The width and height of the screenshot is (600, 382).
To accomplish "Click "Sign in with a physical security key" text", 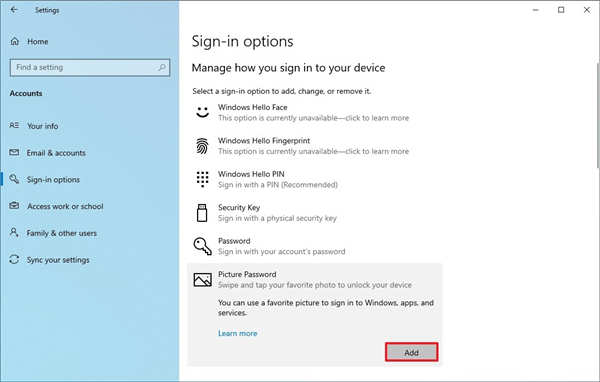I will (277, 218).
